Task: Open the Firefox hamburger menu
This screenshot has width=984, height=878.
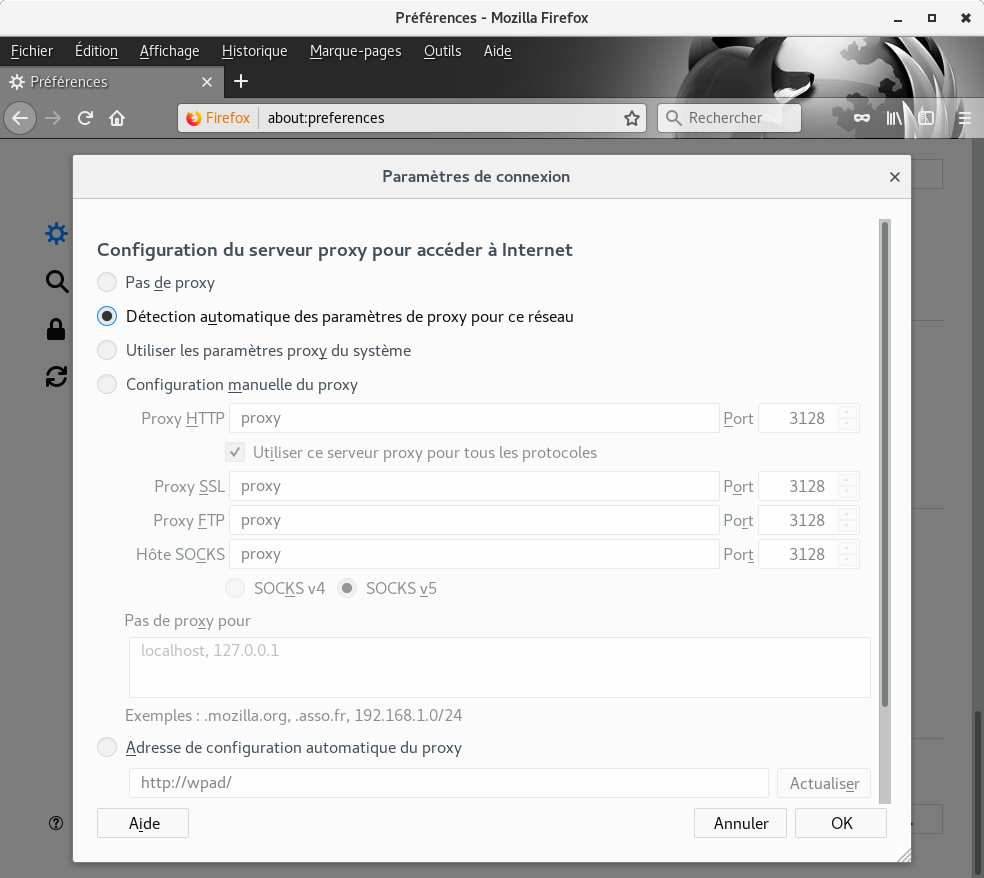Action: click(x=963, y=117)
